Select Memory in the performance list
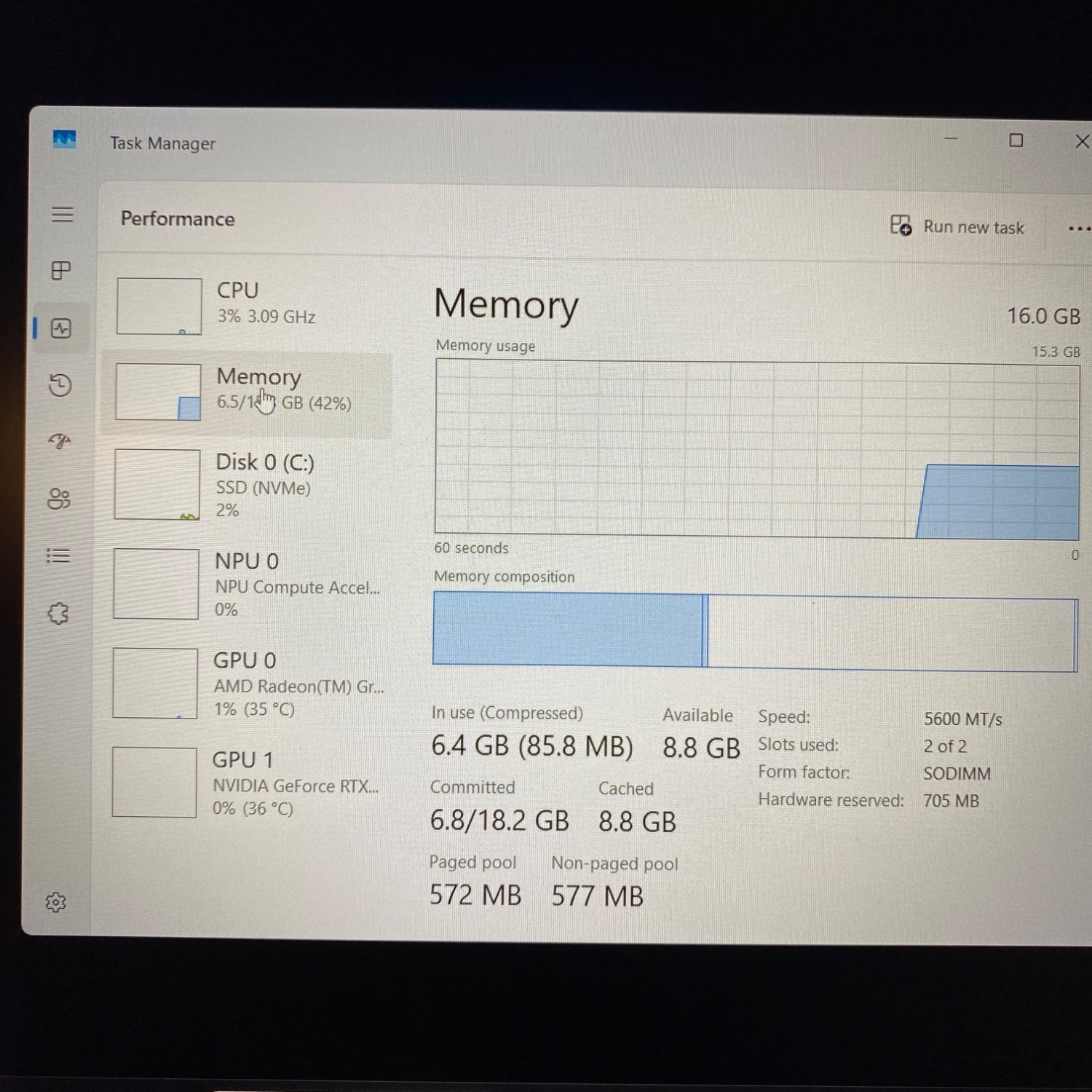Screen dimensions: 1092x1092 248,392
